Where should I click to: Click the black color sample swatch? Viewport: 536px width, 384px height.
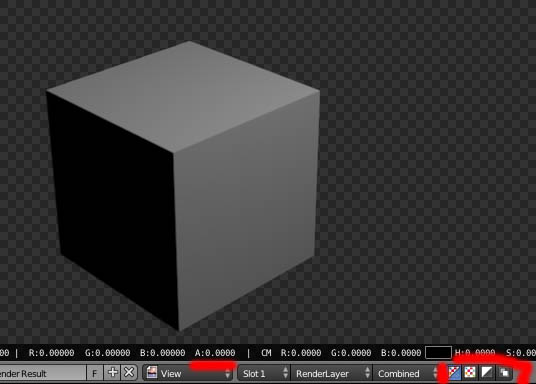(x=438, y=353)
